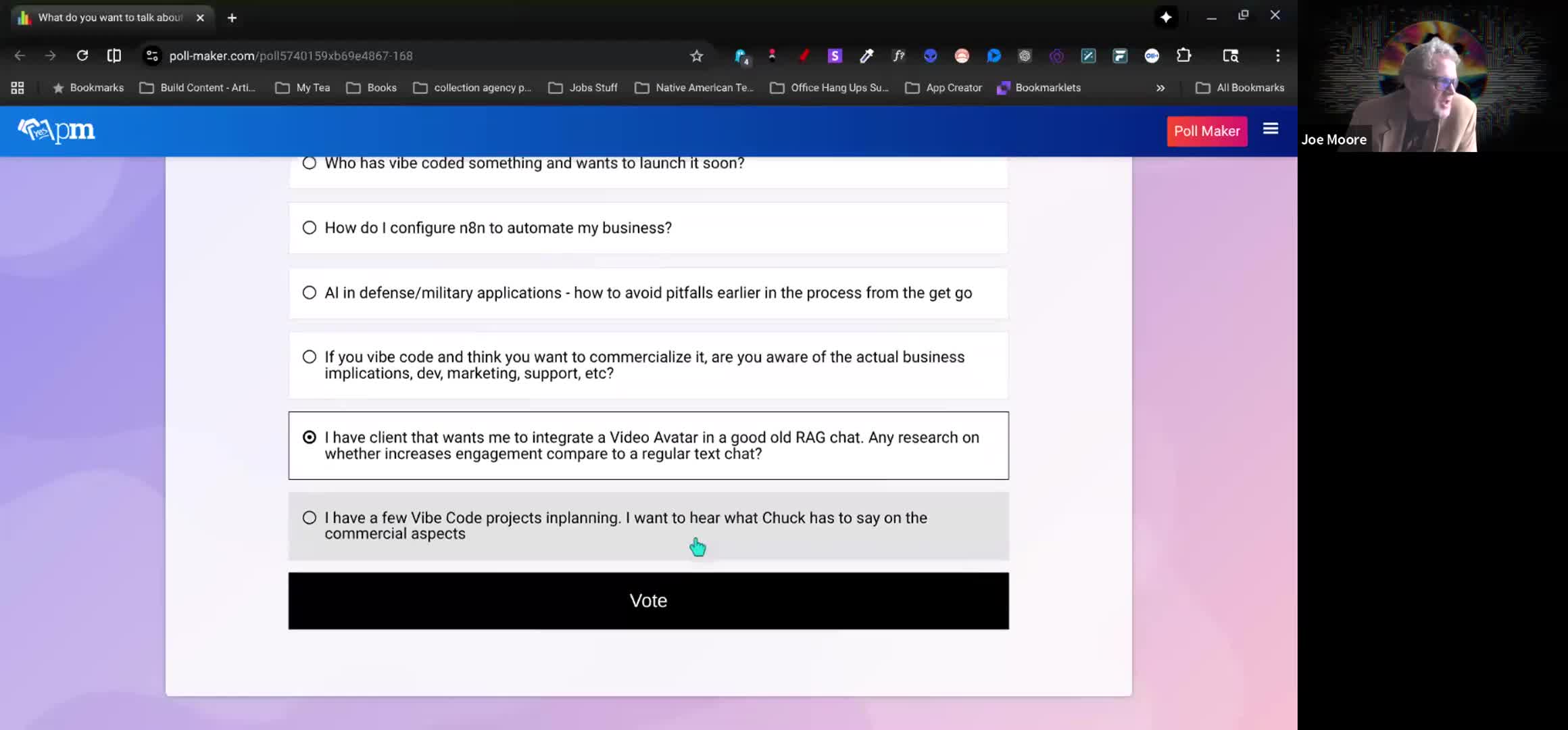Expand hidden bookmarks with double chevron
Screen dimensions: 1568x730
pyautogui.click(x=1160, y=88)
